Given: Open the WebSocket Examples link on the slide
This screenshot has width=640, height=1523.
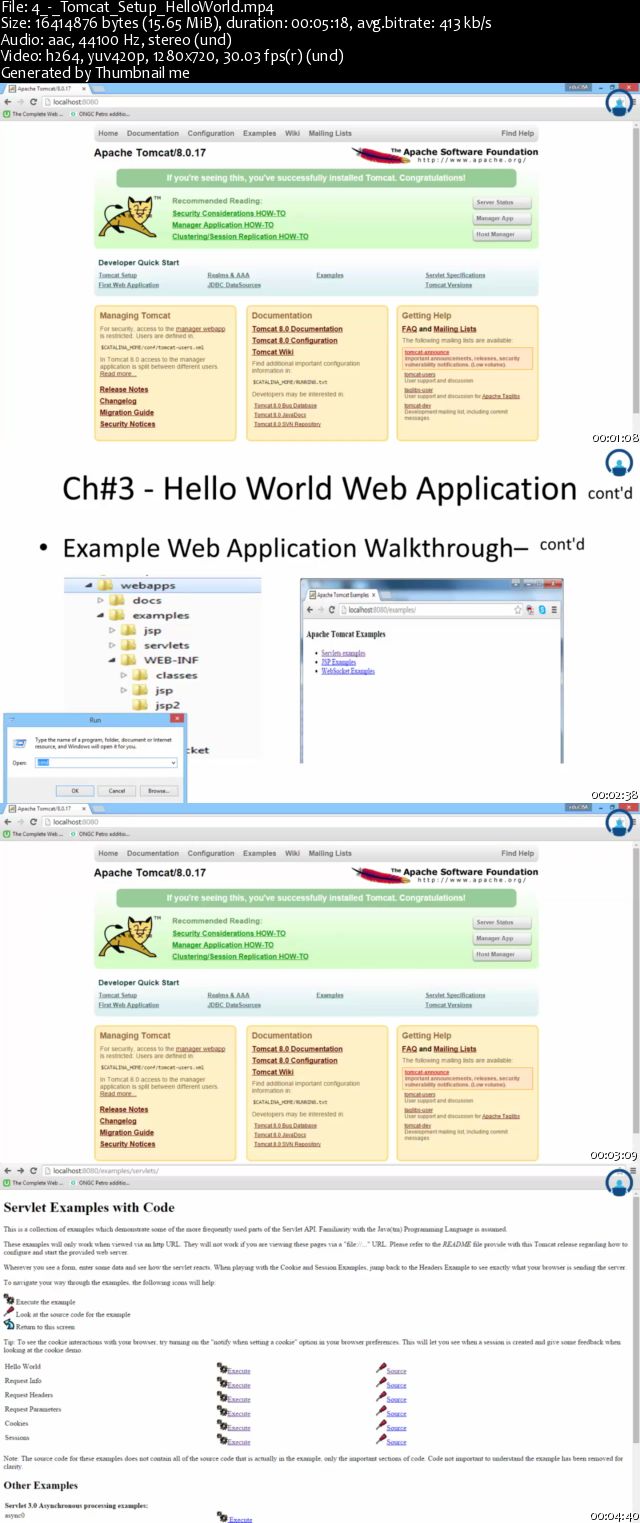Looking at the screenshot, I should (348, 671).
